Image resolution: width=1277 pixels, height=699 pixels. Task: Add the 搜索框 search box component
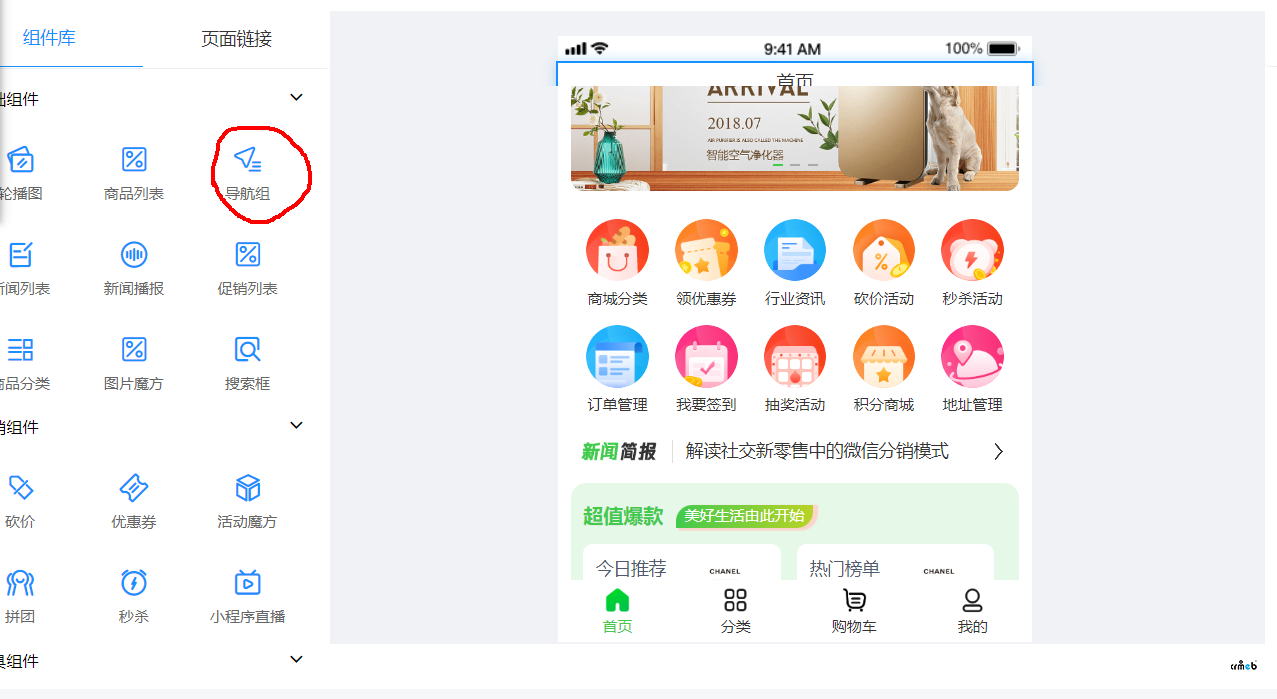pos(247,350)
